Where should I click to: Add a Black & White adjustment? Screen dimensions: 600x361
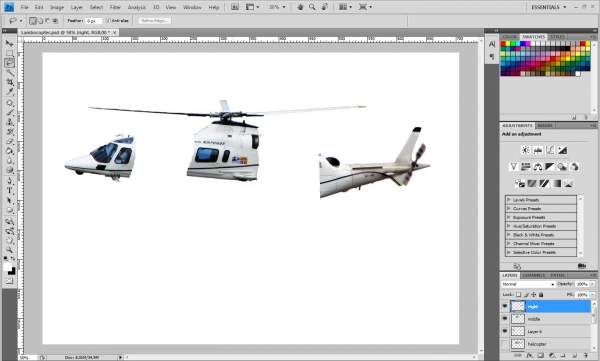tap(550, 167)
